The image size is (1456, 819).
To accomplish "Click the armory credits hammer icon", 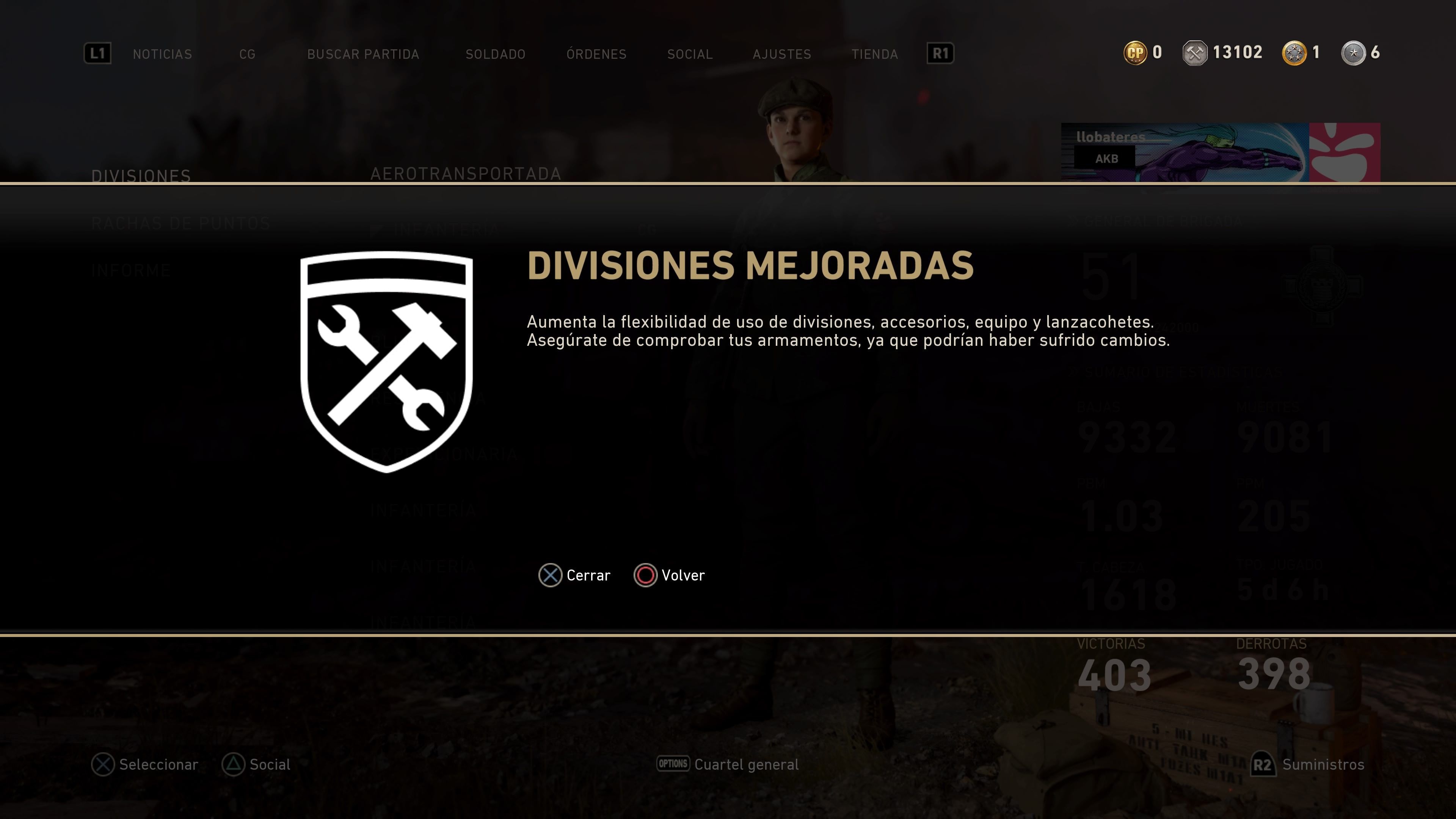I will 1195,53.
